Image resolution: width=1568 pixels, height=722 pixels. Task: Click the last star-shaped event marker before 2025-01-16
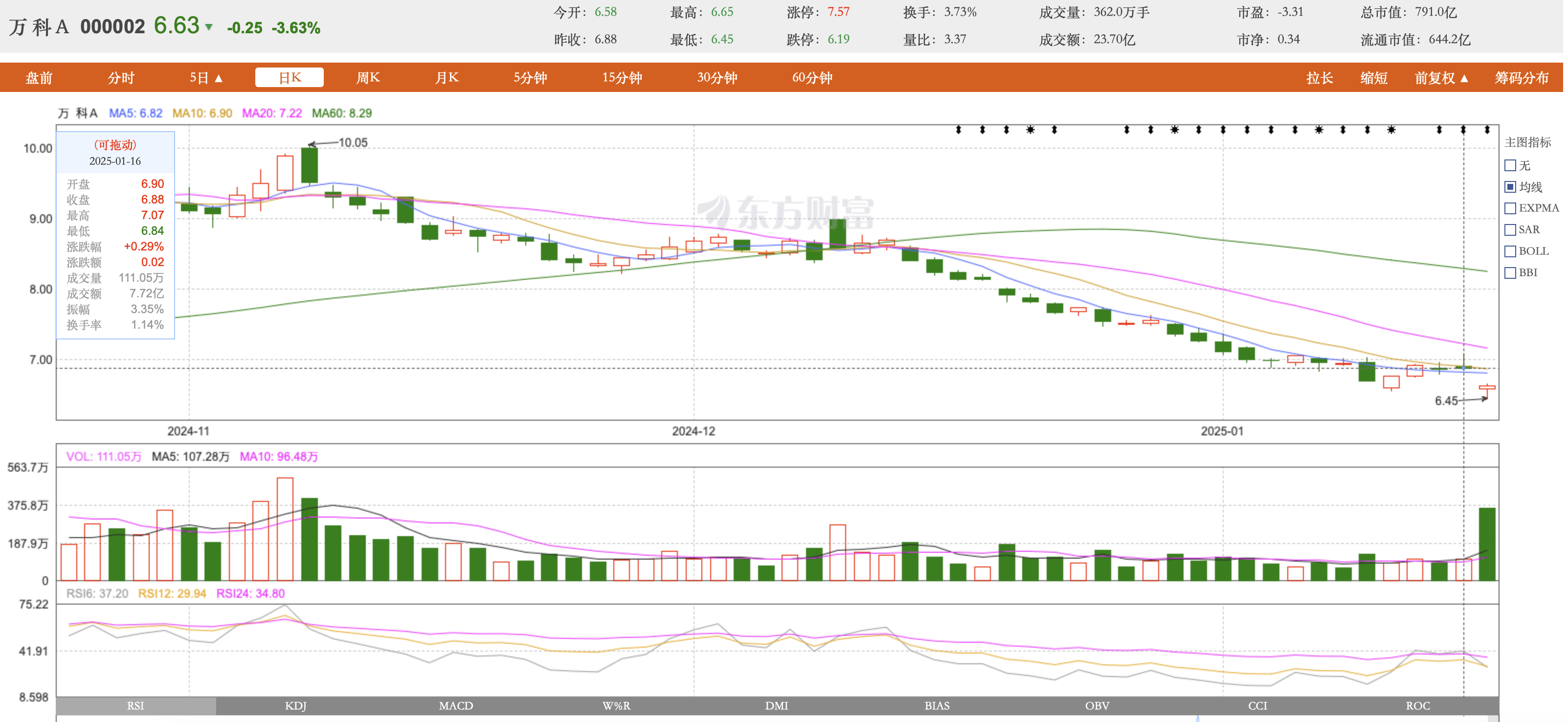tap(1391, 130)
